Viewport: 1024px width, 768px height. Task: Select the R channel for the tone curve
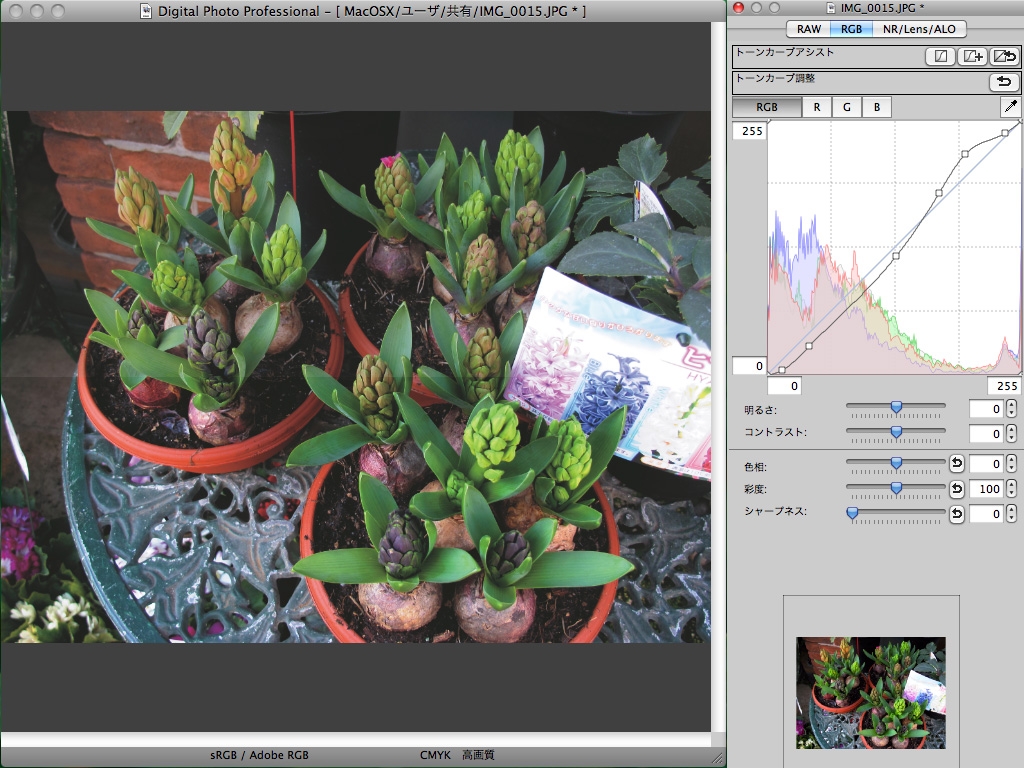coord(817,107)
